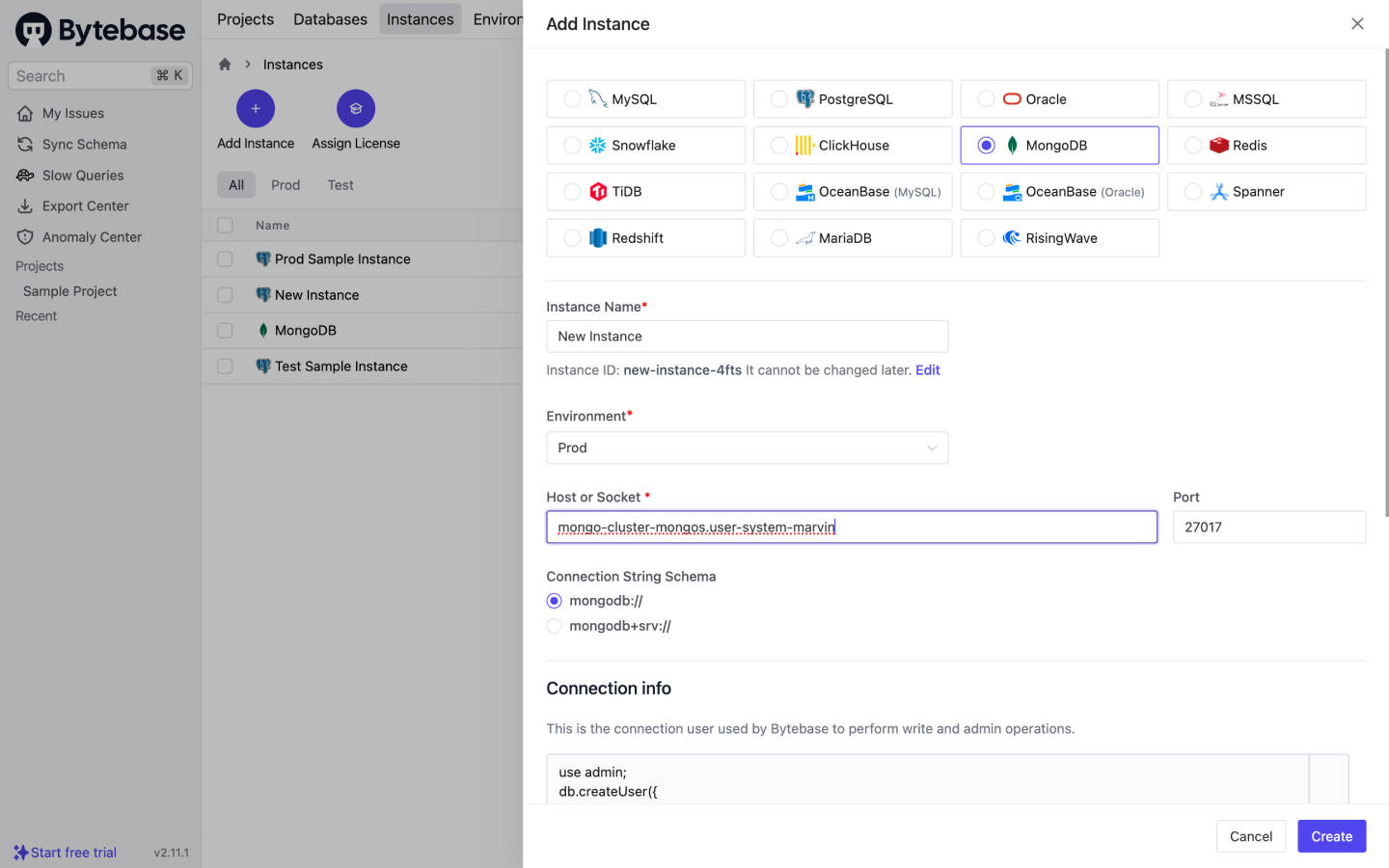
Task: Click the Add Instance plus icon
Action: pos(256,109)
